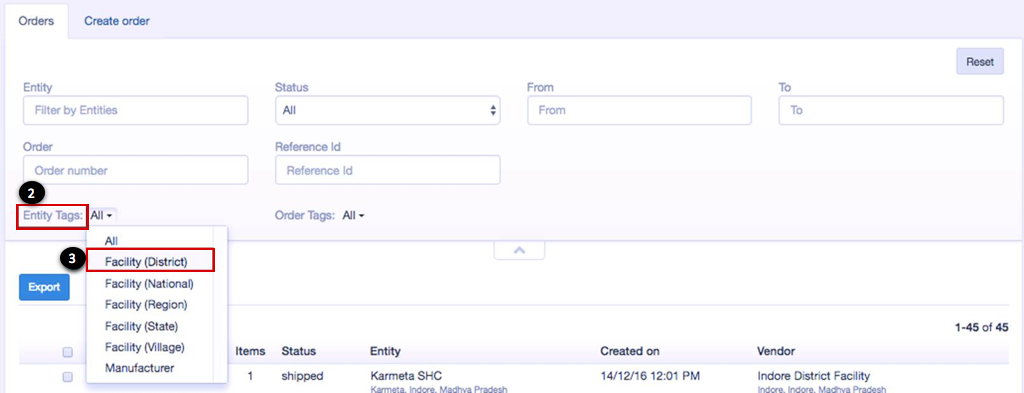
Task: Select the Orders tab
Action: [36, 21]
